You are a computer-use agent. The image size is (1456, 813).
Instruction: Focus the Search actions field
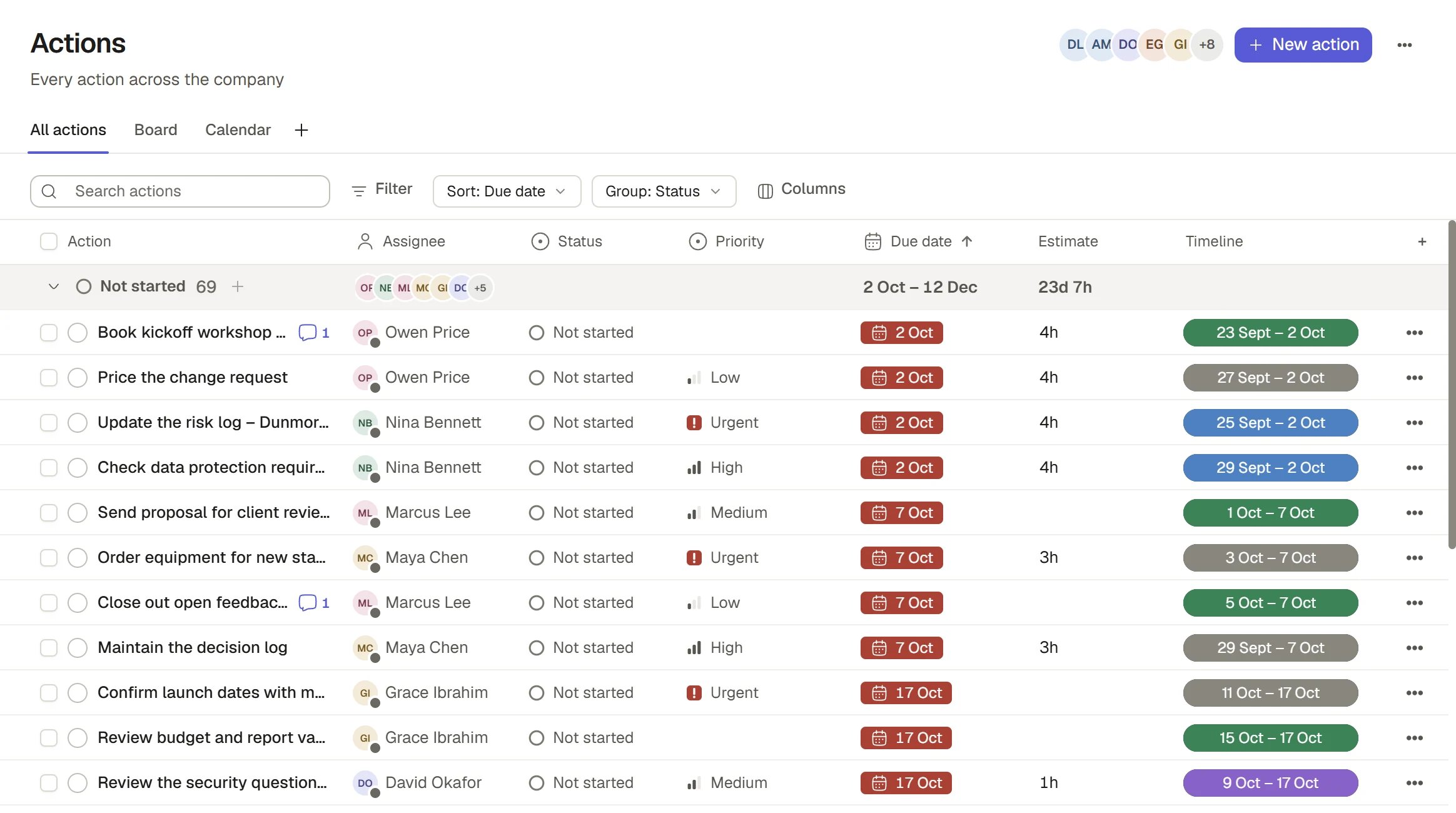point(180,191)
